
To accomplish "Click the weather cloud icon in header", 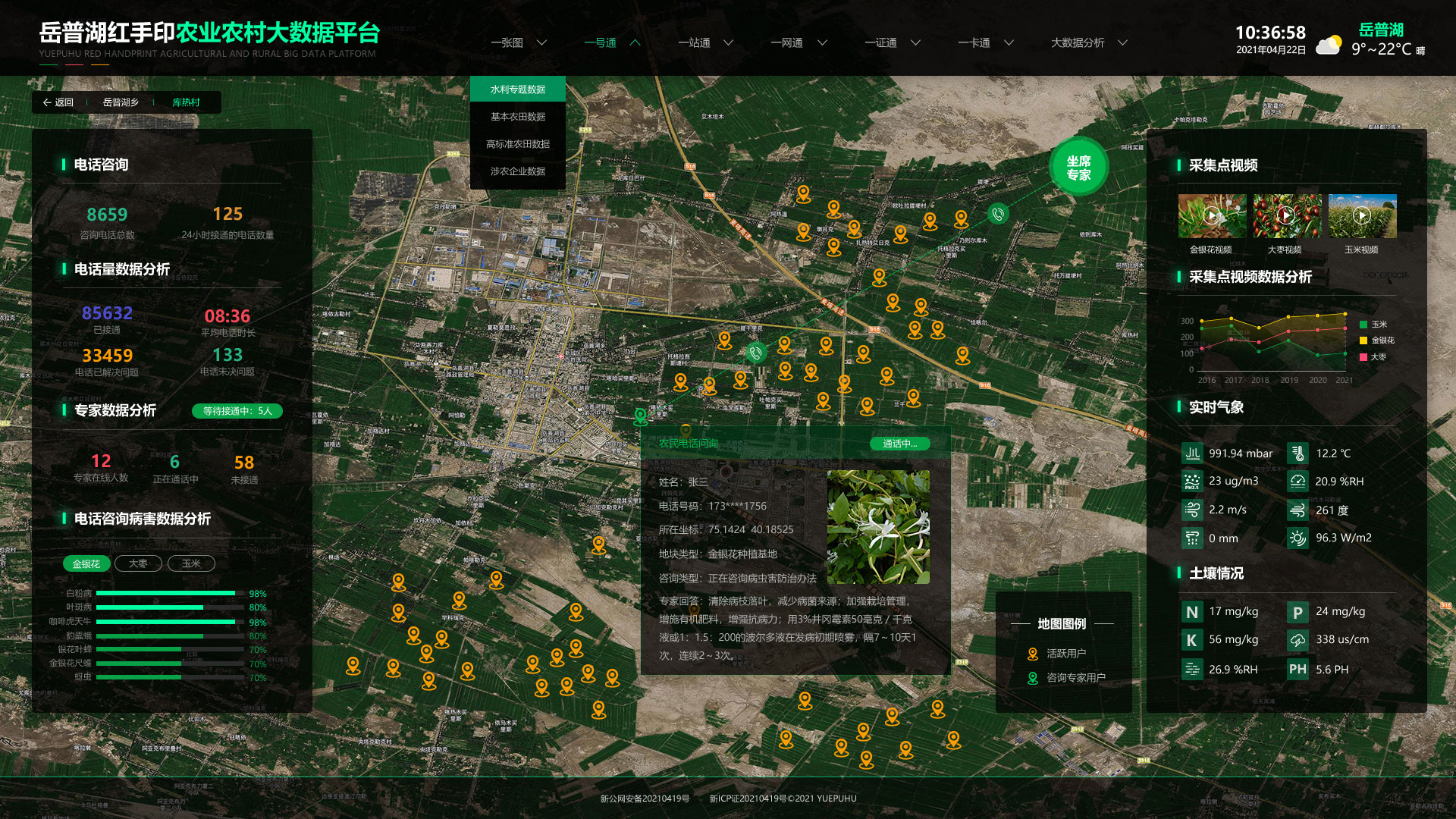I will (1328, 45).
